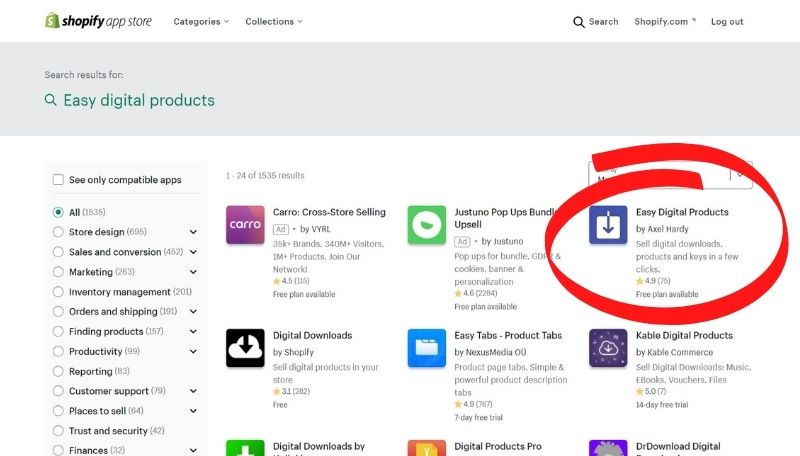Go to Shopify.com link

665,21
